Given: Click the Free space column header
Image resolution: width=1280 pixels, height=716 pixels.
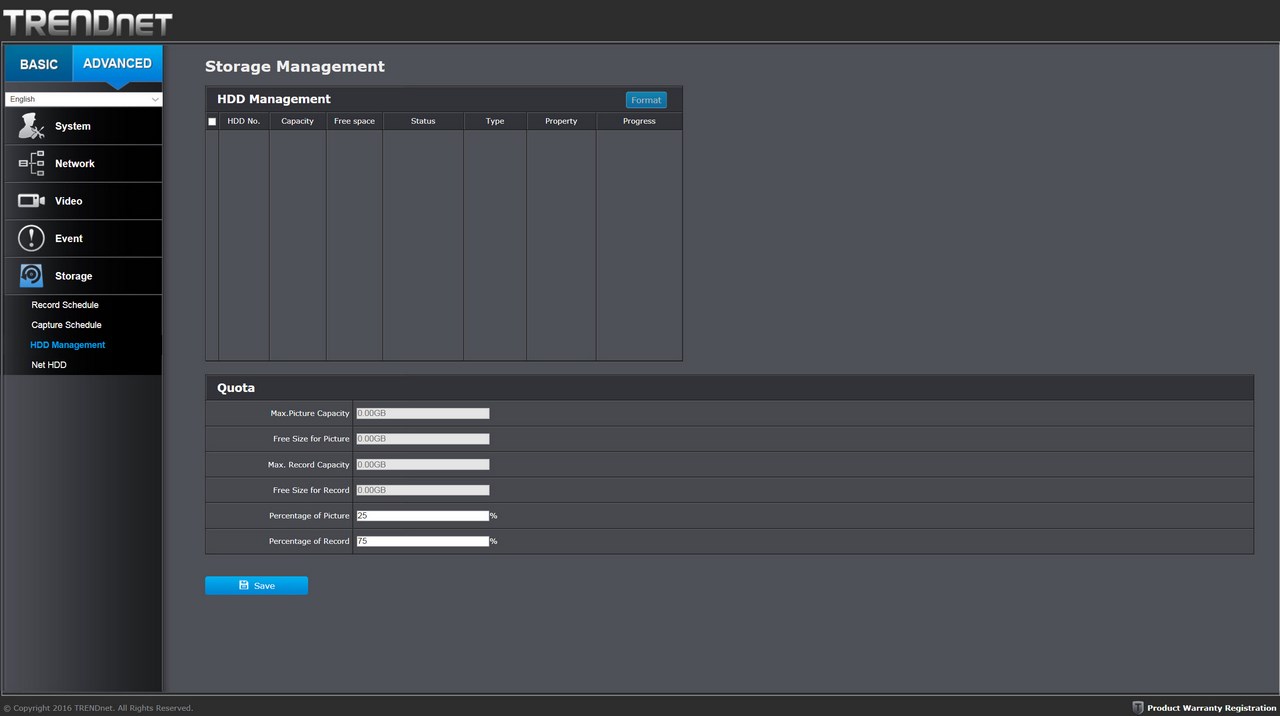Looking at the screenshot, I should 354,121.
